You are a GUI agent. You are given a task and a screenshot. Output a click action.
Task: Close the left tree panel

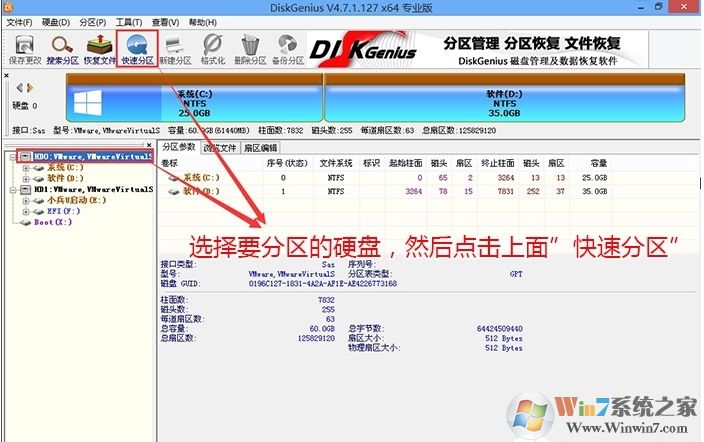tap(150, 145)
